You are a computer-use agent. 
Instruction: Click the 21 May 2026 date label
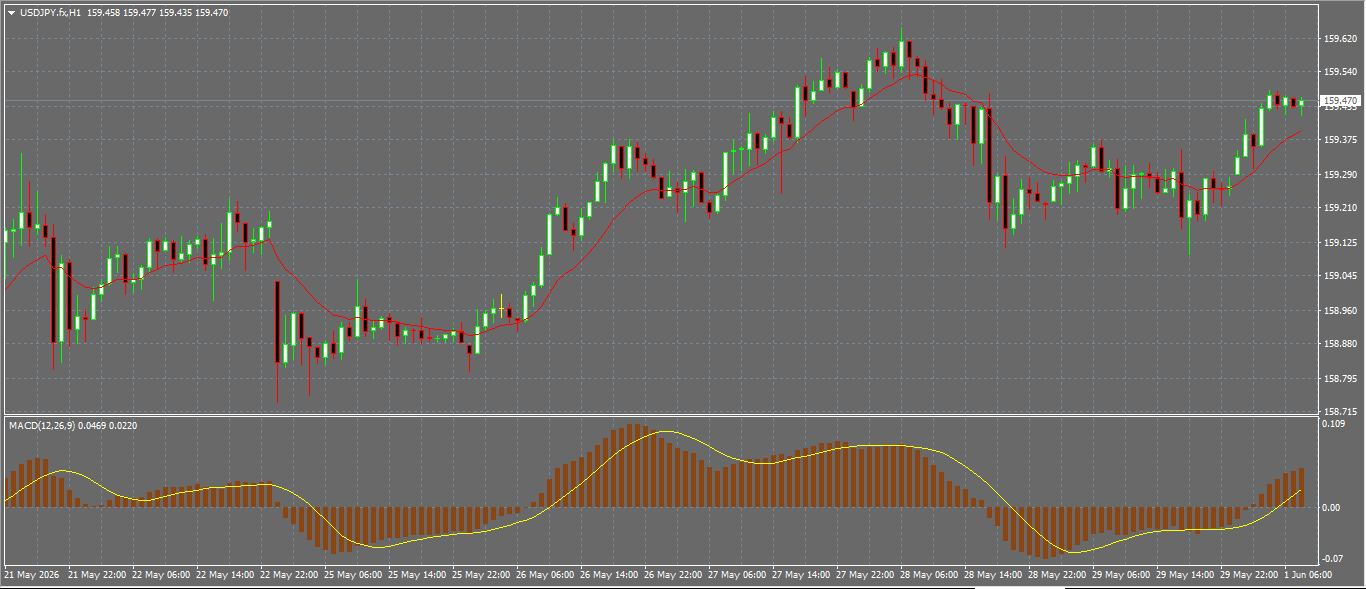[x=32, y=576]
